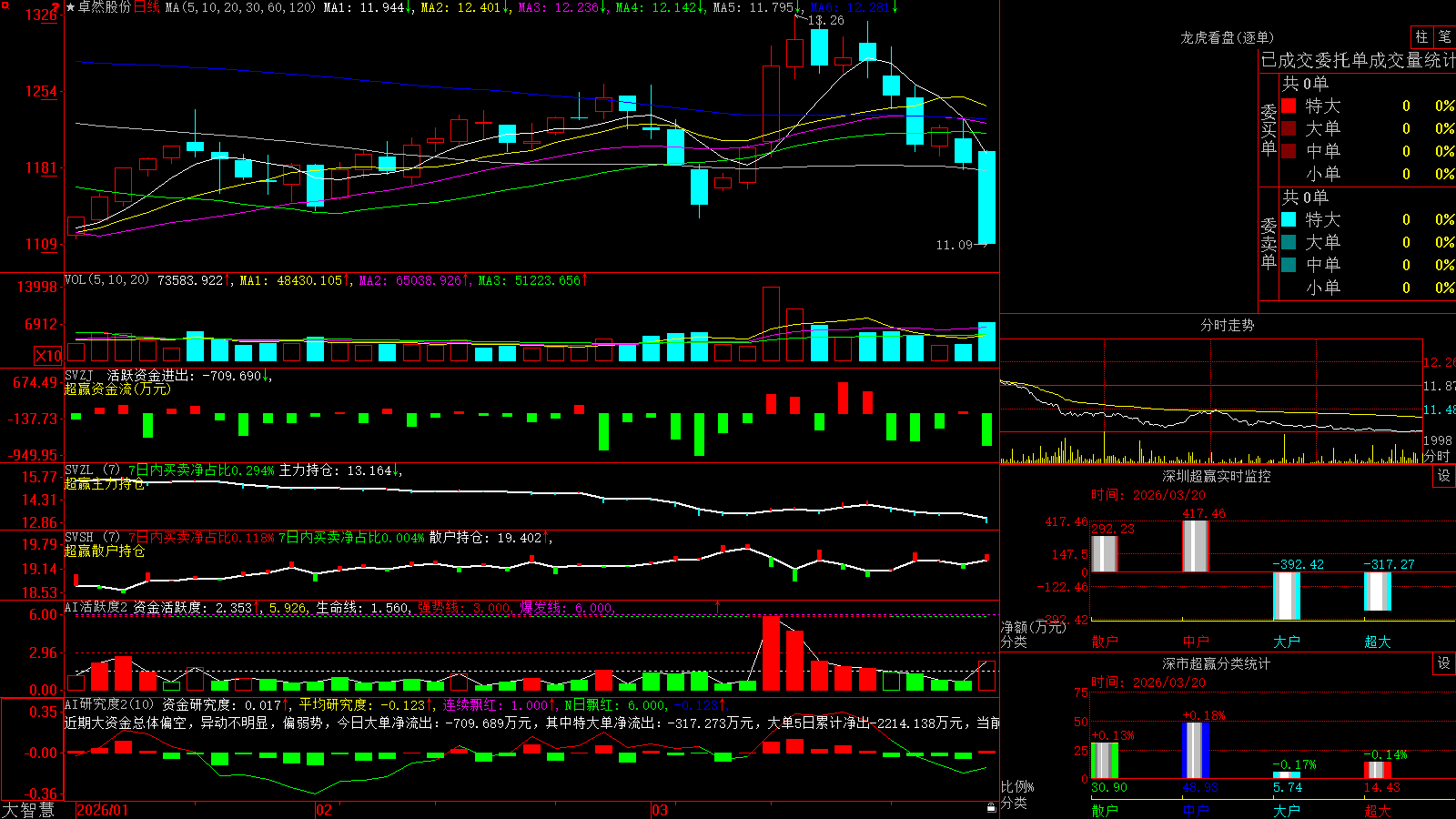The image size is (1456, 819).
Task: Click the 02 month marker on timeline
Action: point(324,810)
